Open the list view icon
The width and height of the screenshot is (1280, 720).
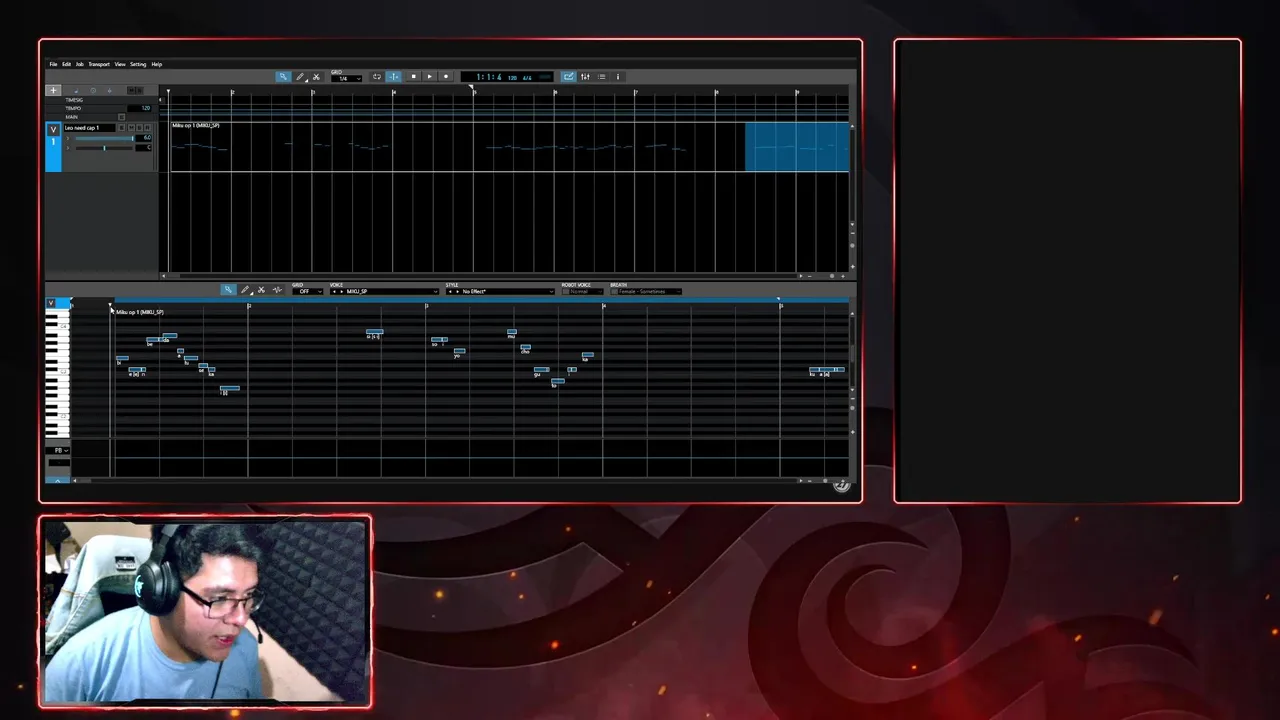click(601, 77)
